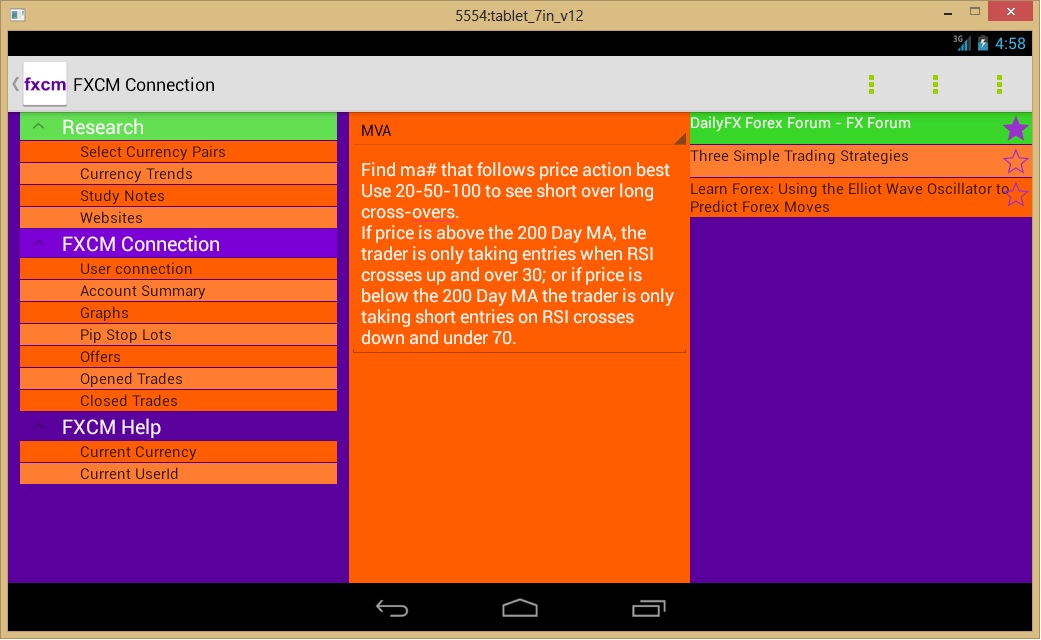Open the MVA note dropdown spinner
Image resolution: width=1041 pixels, height=640 pixels.
(x=519, y=130)
